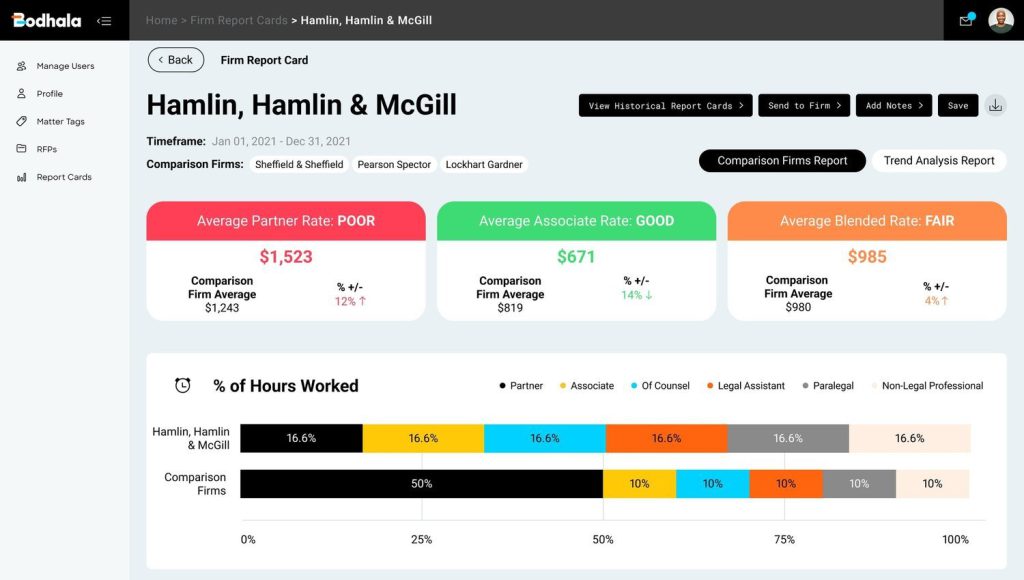
Task: Click the Back button
Action: point(176,59)
